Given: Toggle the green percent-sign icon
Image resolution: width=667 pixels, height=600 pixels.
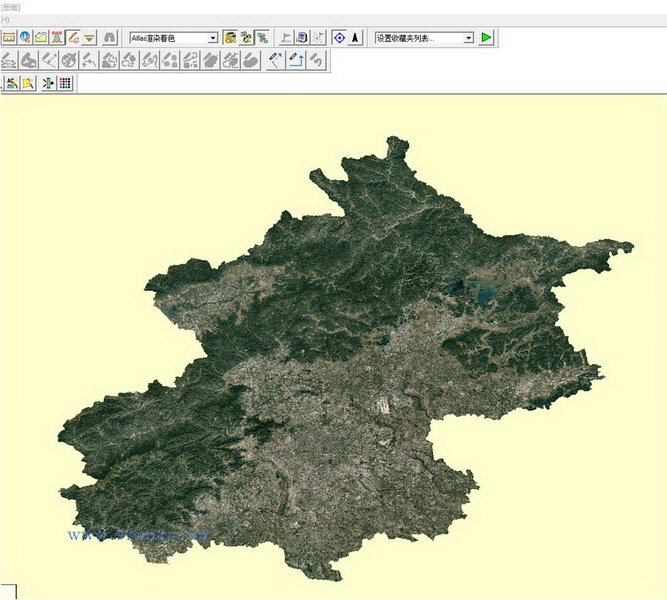Looking at the screenshot, I should [x=262, y=38].
